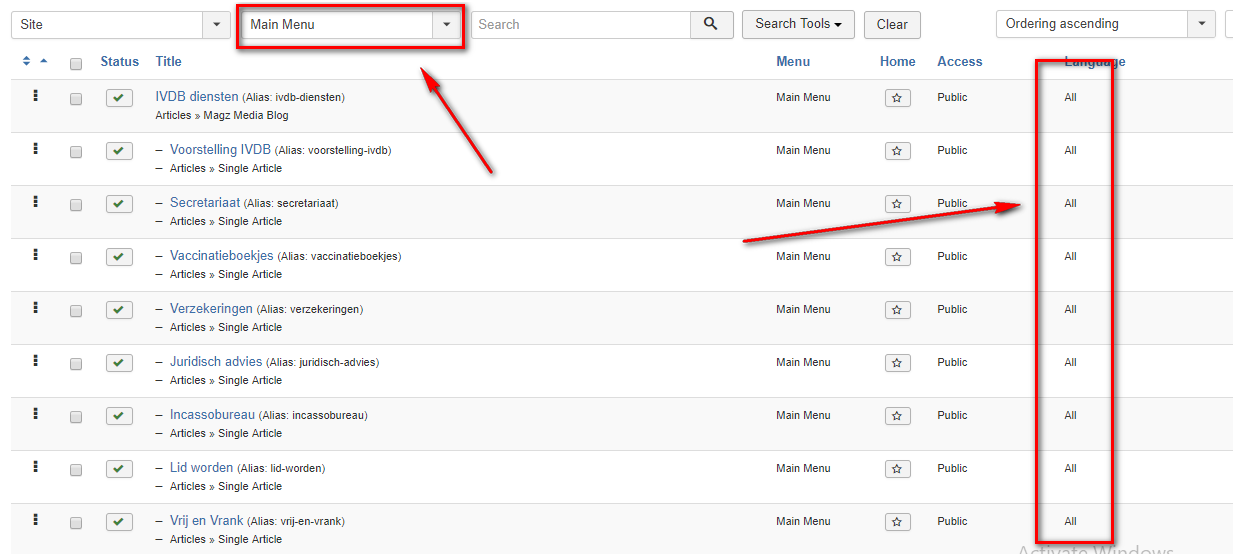The height and width of the screenshot is (554, 1233).
Task: Tick checkbox beside Vrij en Vrank
Action: (x=76, y=523)
